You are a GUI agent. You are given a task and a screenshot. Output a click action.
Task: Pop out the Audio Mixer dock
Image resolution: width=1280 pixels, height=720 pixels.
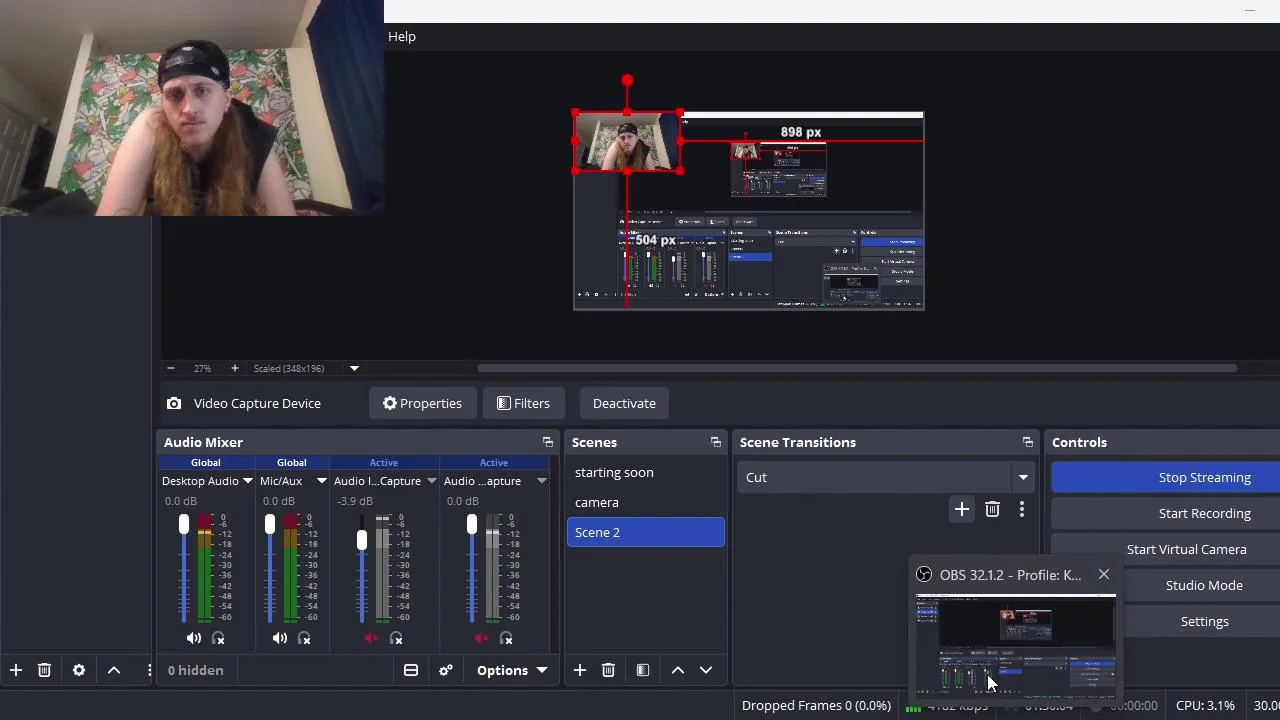pos(548,442)
